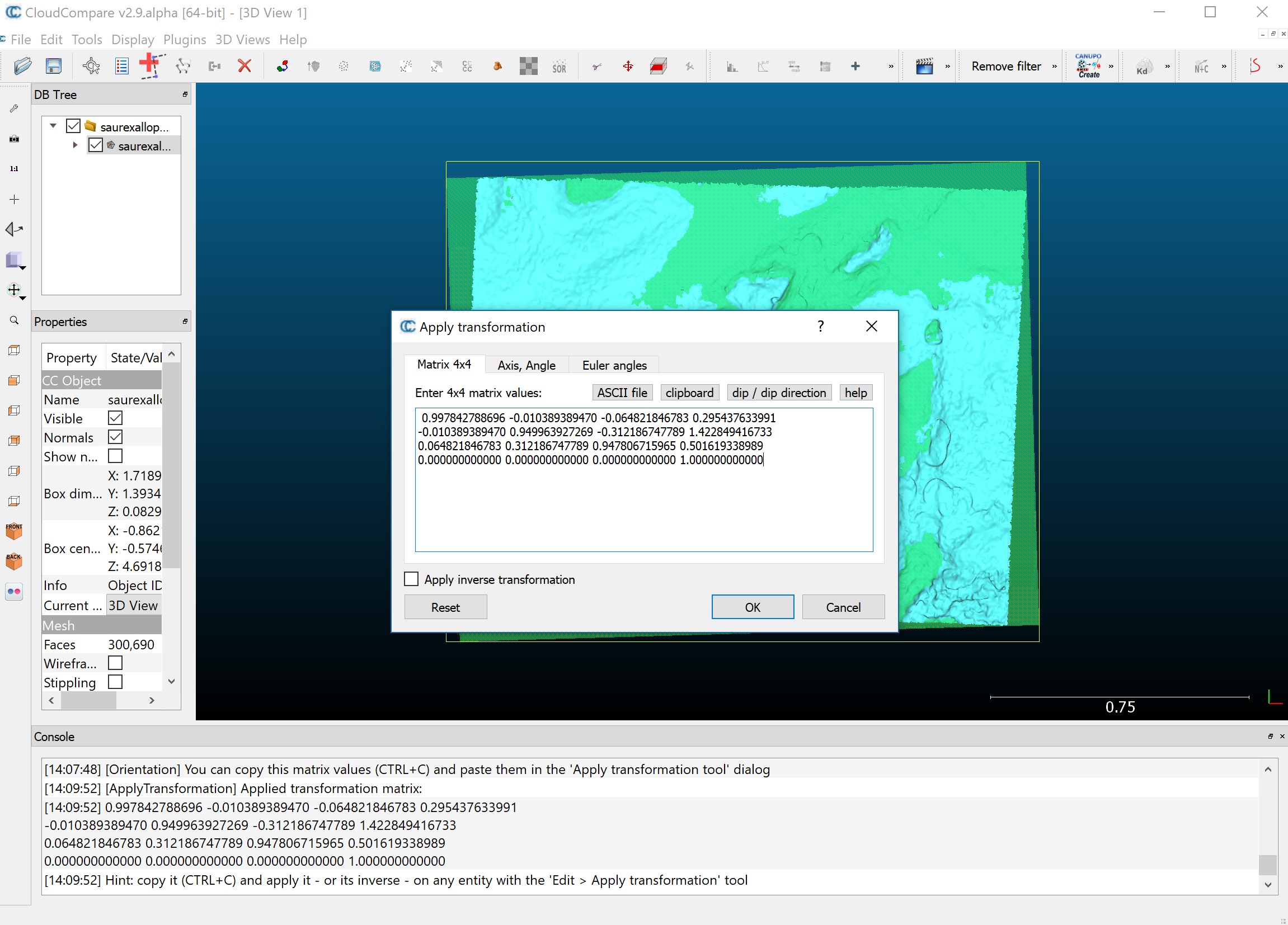Uncheck the saurexallop folder visibility checkbox
The image size is (1288, 925).
[x=73, y=126]
